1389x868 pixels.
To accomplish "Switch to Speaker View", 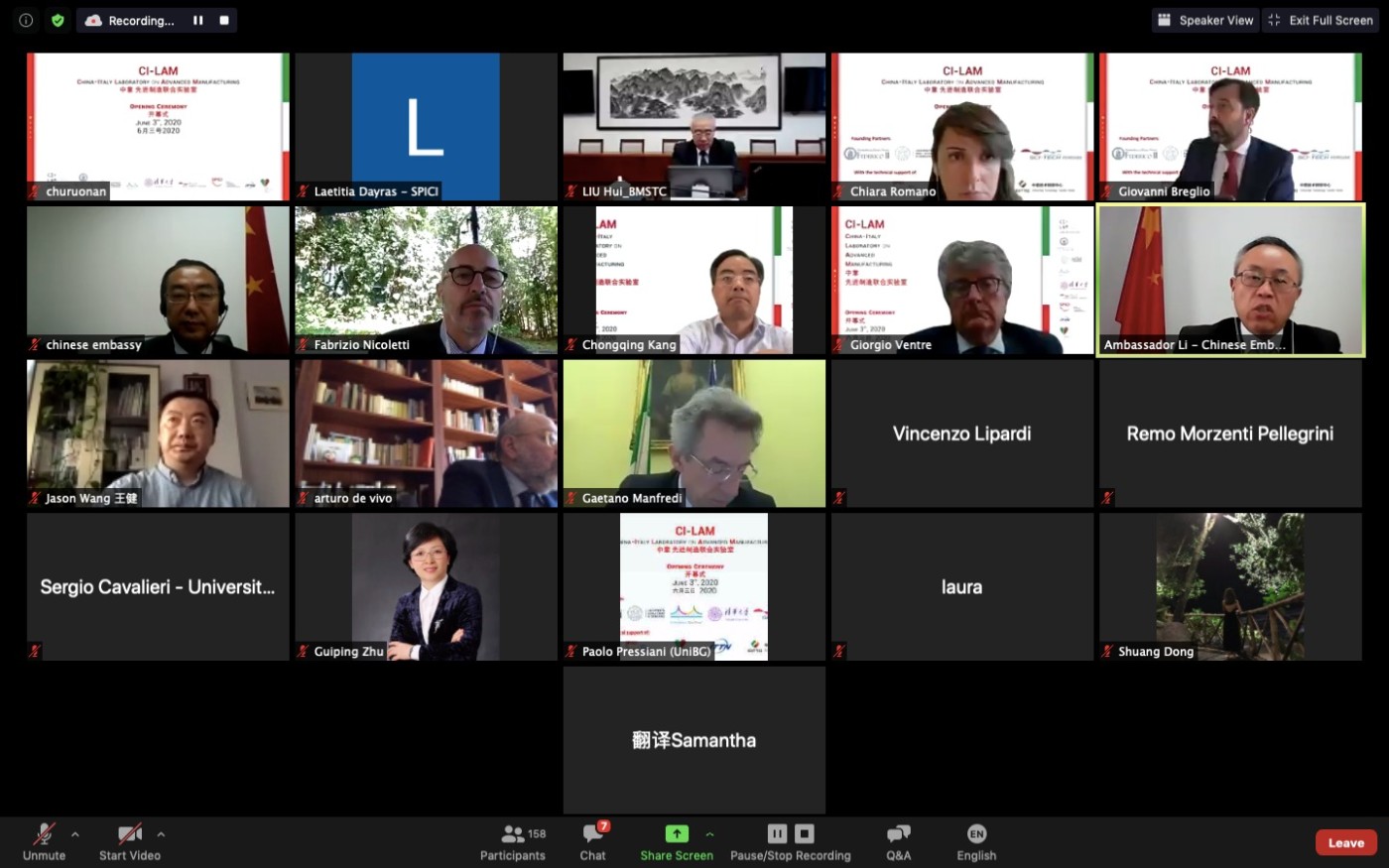I will click(1205, 20).
